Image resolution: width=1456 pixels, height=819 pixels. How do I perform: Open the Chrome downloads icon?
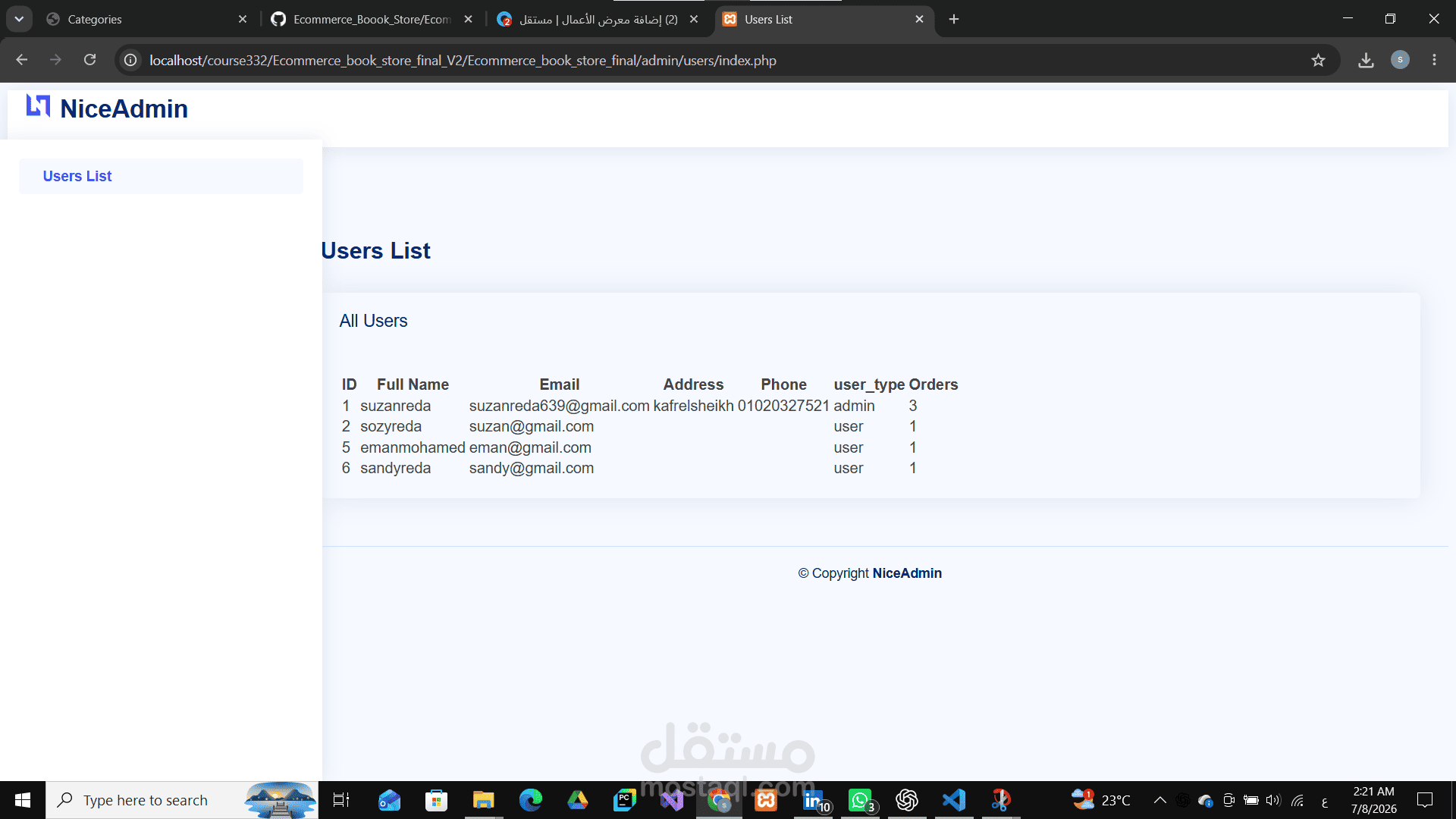pos(1366,60)
